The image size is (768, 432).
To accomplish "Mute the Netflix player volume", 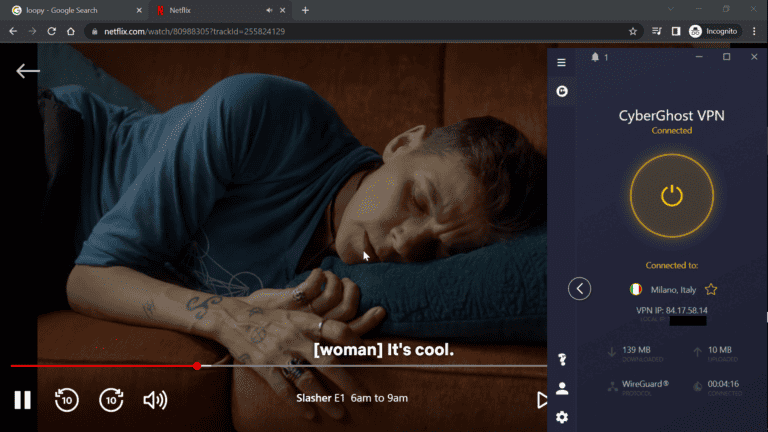I will point(155,400).
